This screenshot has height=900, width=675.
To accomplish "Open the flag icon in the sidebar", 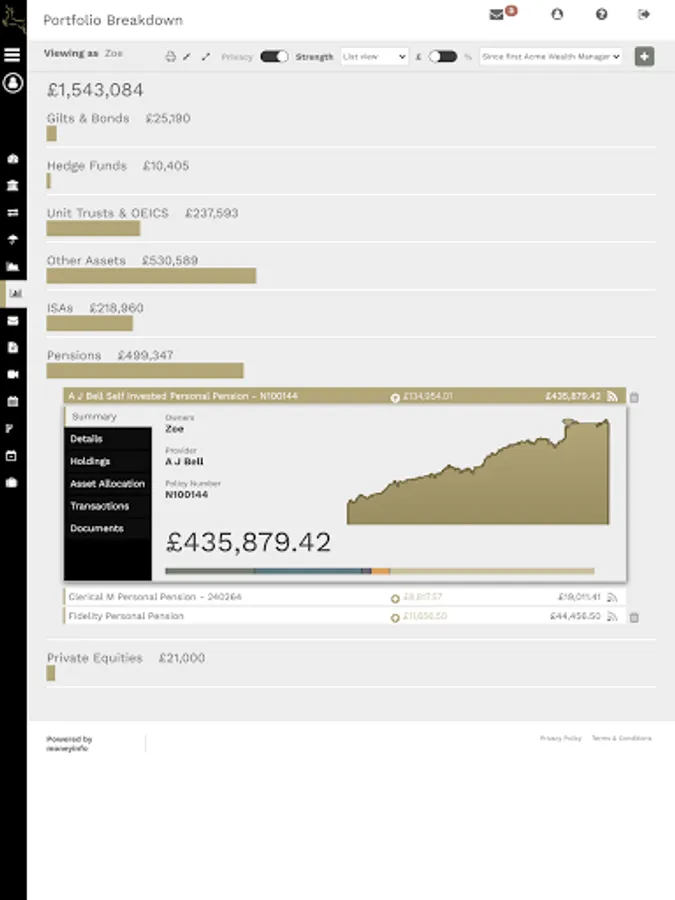I will point(10,428).
